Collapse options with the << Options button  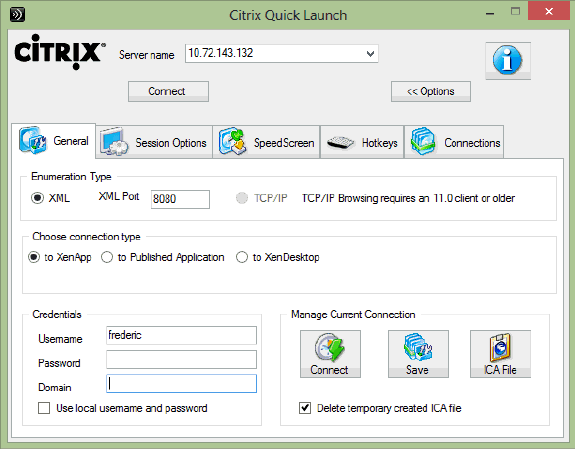click(431, 91)
